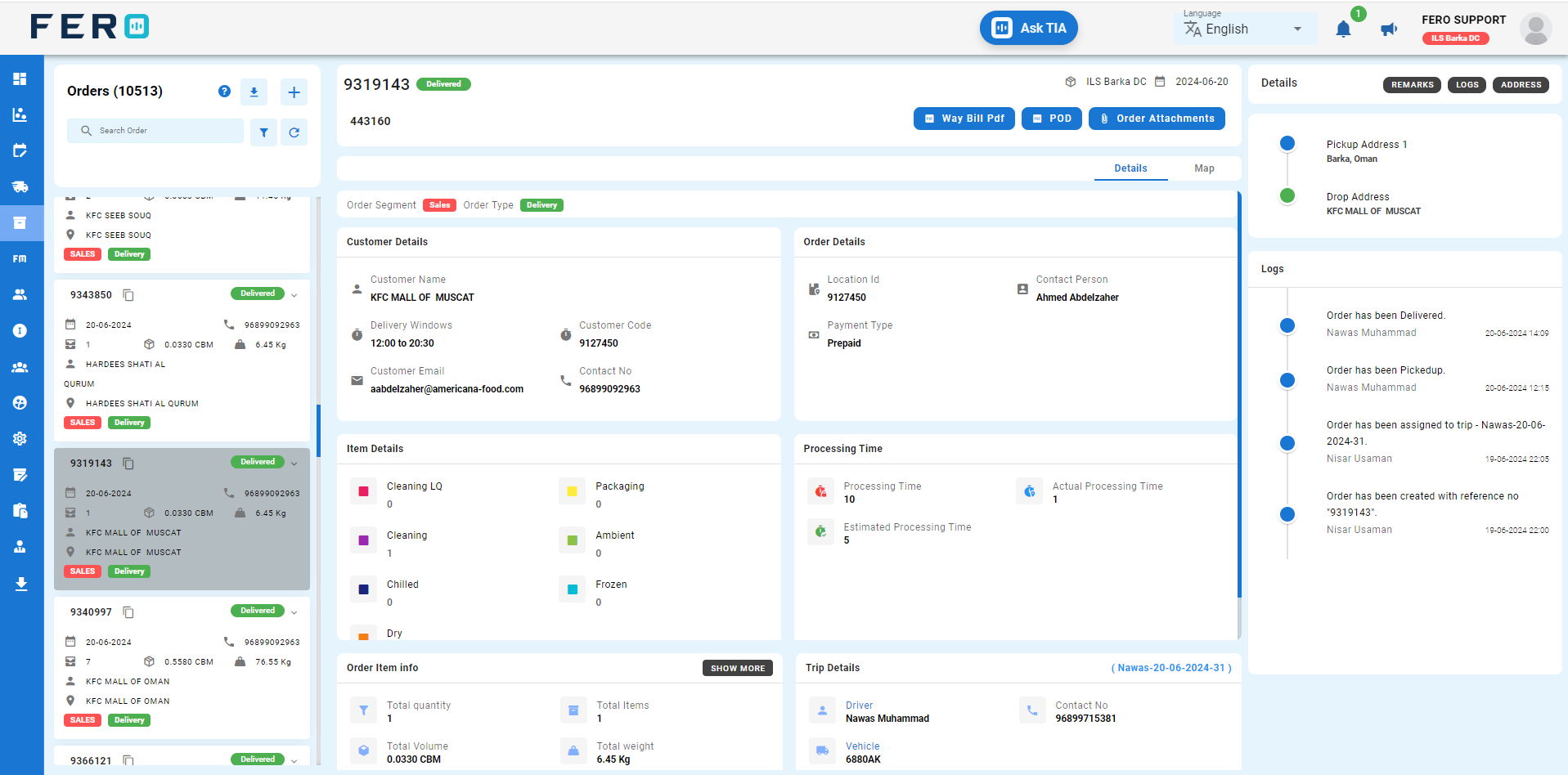Click the Search Order input field
This screenshot has height=775, width=1568.
pyautogui.click(x=155, y=131)
